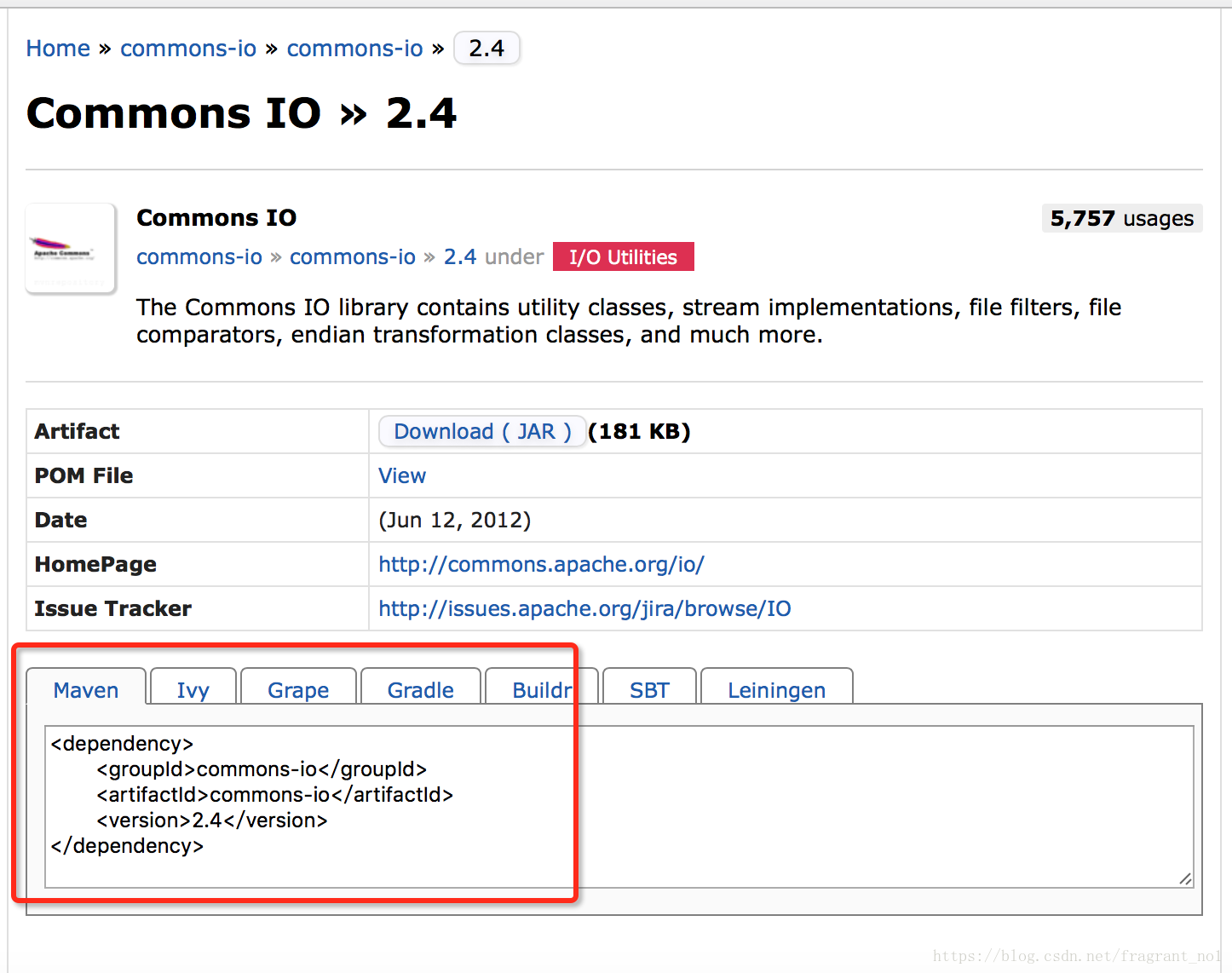Click the 5,757 usages badge

point(1122,218)
